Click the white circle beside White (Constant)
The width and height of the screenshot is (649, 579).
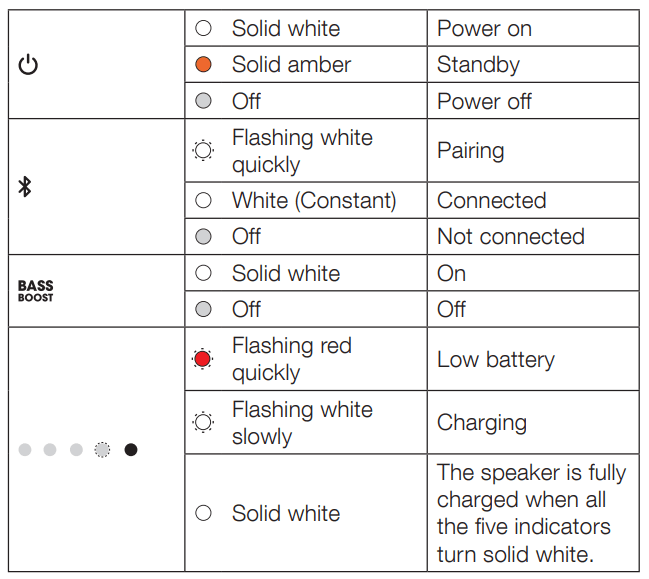coord(204,200)
